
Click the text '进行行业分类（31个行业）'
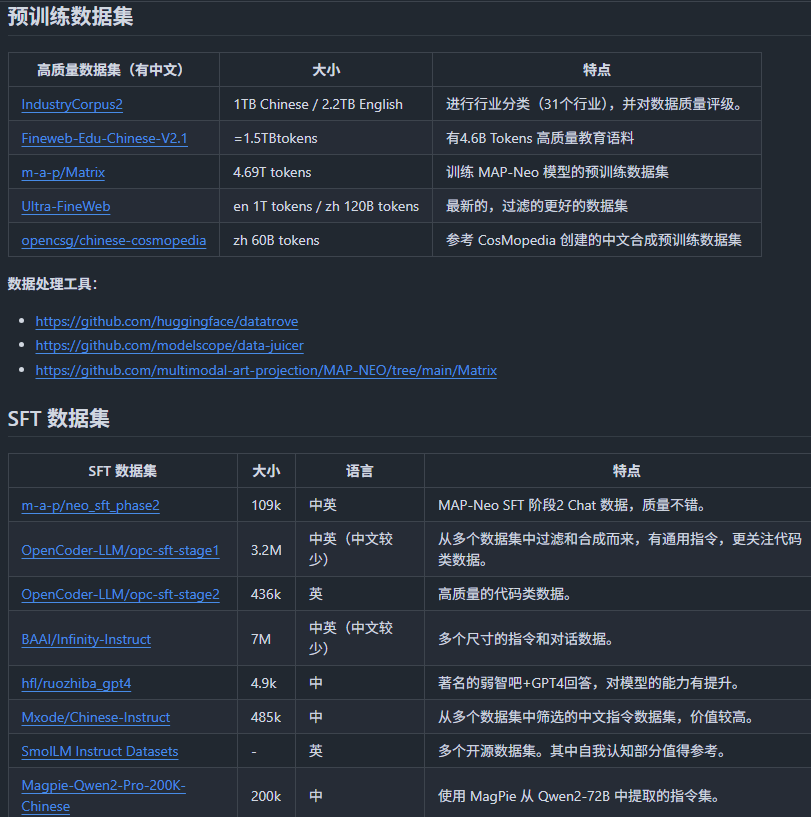point(527,104)
